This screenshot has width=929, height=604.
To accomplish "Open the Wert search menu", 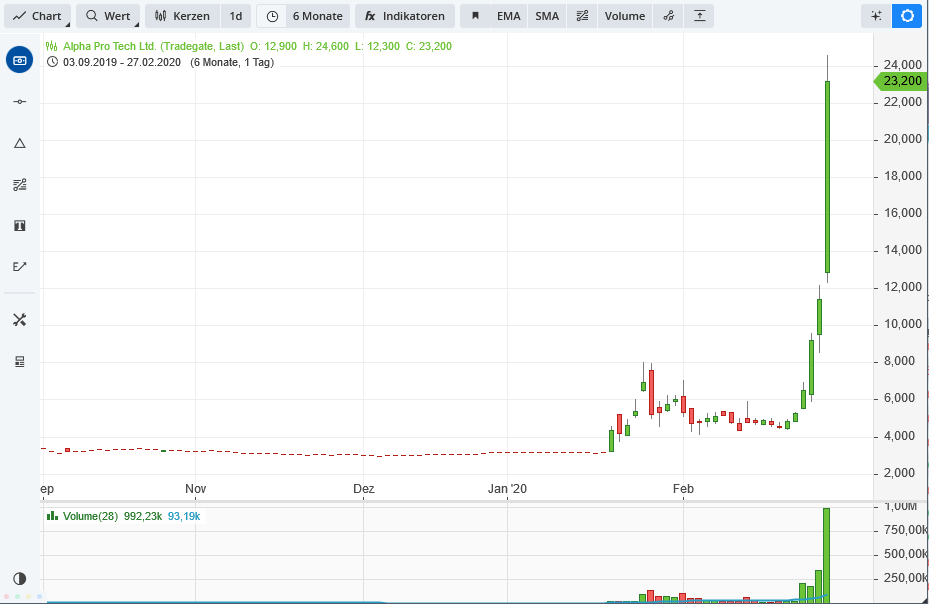I will click(106, 16).
